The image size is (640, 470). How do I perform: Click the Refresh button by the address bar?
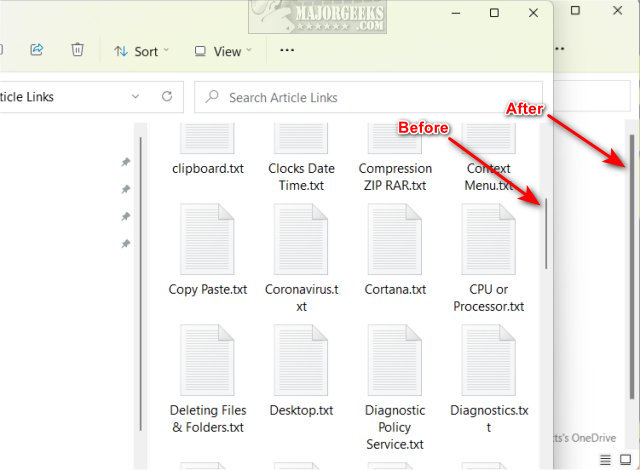pos(167,97)
